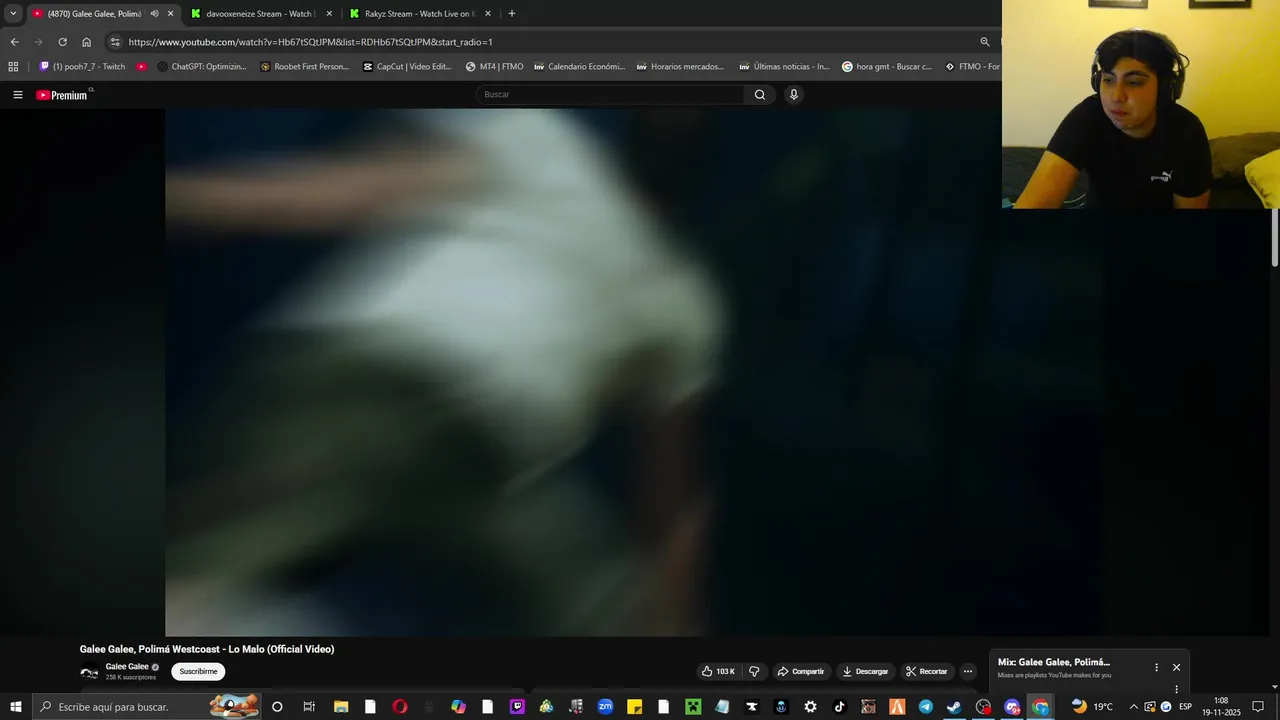Image resolution: width=1280 pixels, height=720 pixels.
Task: Click the YouTube search magnifier button
Action: (760, 95)
